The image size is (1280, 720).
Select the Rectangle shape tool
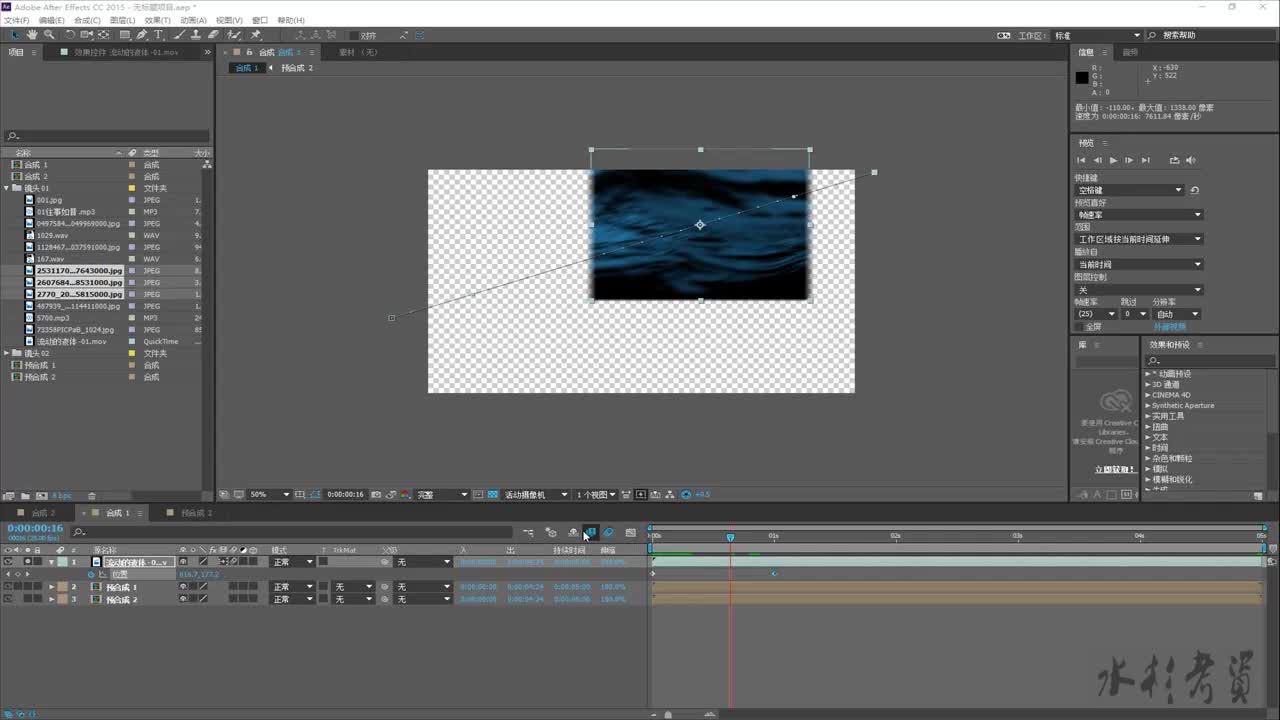125,35
